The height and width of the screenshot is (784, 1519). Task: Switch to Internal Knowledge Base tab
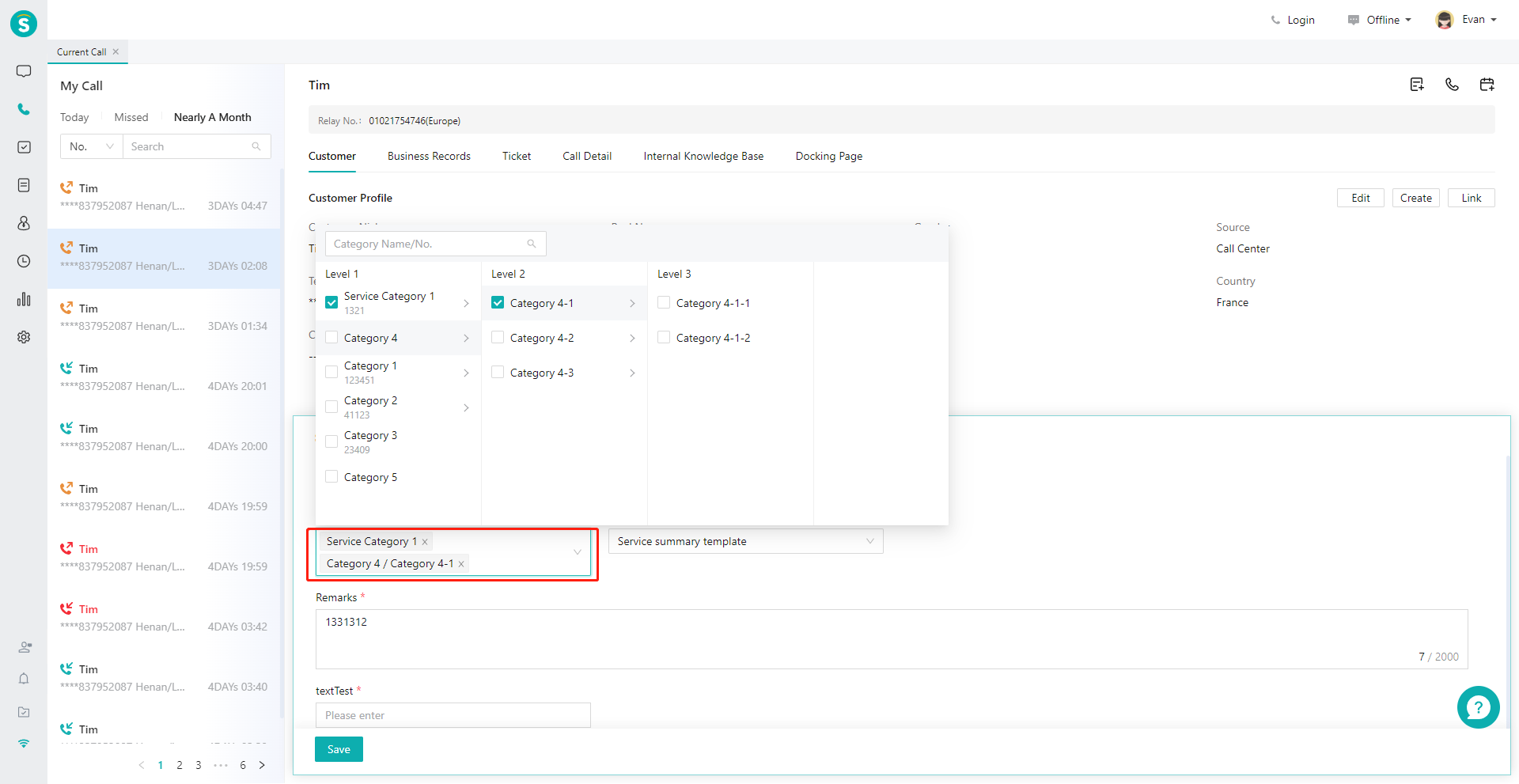click(x=703, y=156)
